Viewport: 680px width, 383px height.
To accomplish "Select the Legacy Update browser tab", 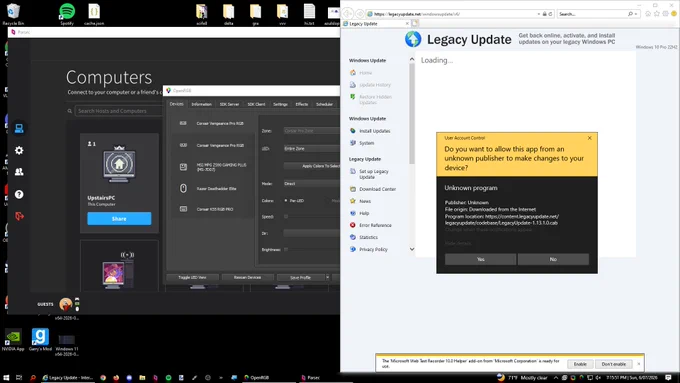I will point(375,23).
